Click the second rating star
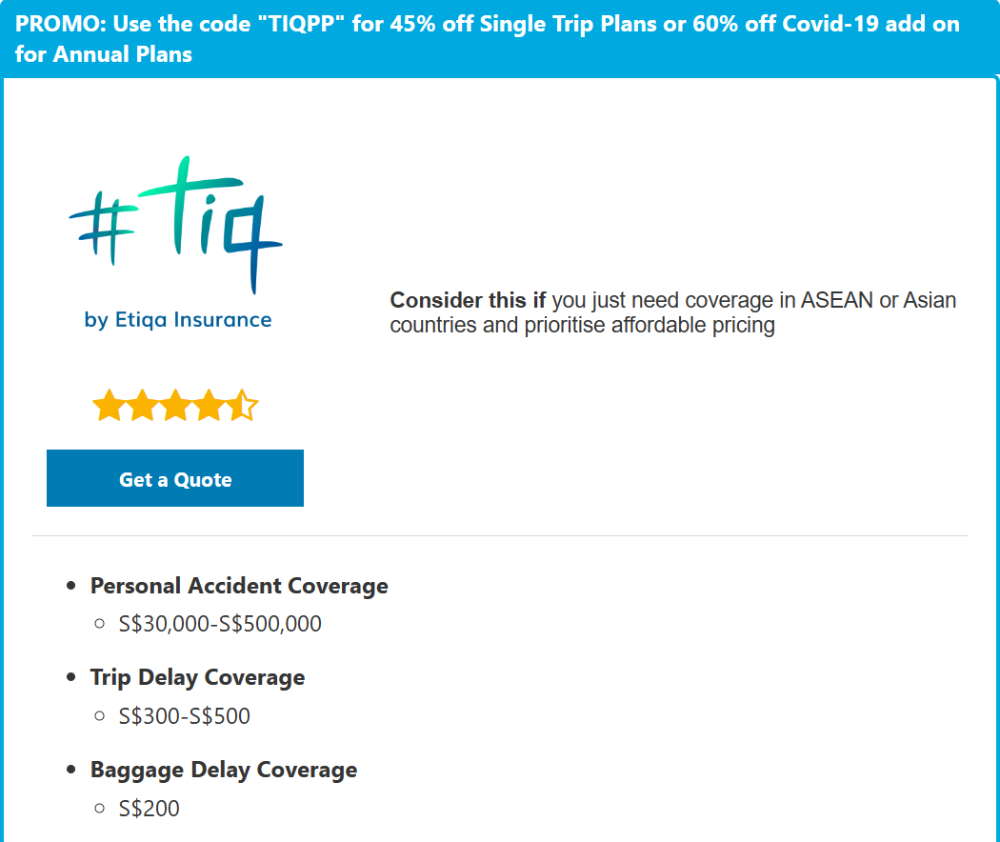The image size is (1000, 842). coord(141,407)
